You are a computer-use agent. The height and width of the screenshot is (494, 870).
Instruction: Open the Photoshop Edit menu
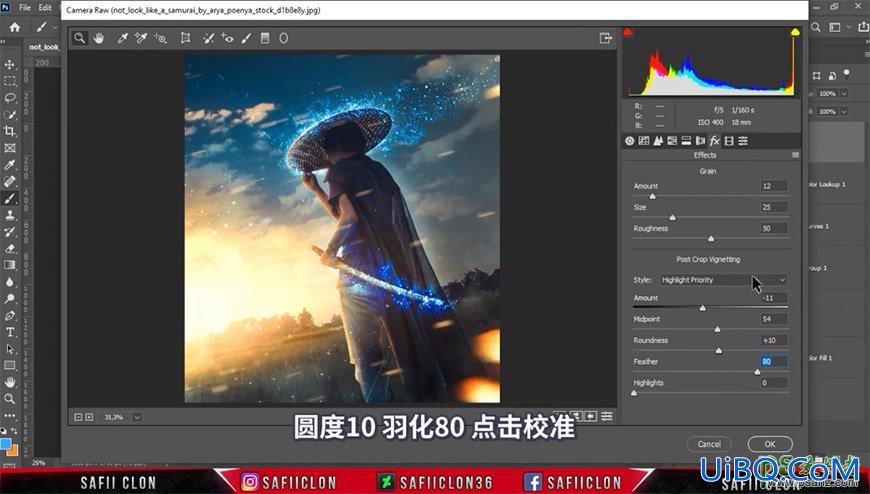(x=45, y=8)
